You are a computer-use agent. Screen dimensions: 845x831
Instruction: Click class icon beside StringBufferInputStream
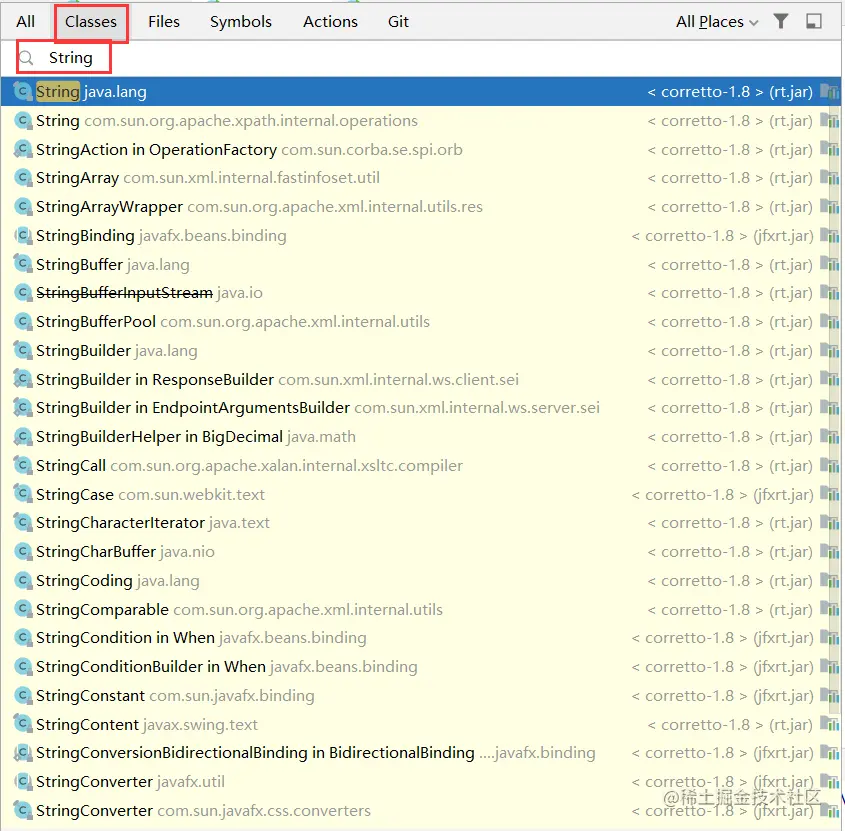coord(23,293)
